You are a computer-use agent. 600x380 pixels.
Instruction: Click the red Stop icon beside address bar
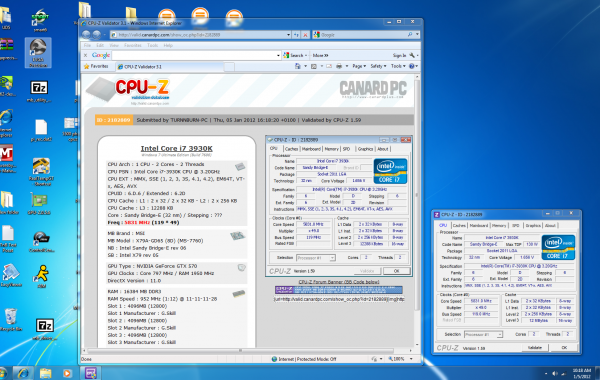coord(305,35)
